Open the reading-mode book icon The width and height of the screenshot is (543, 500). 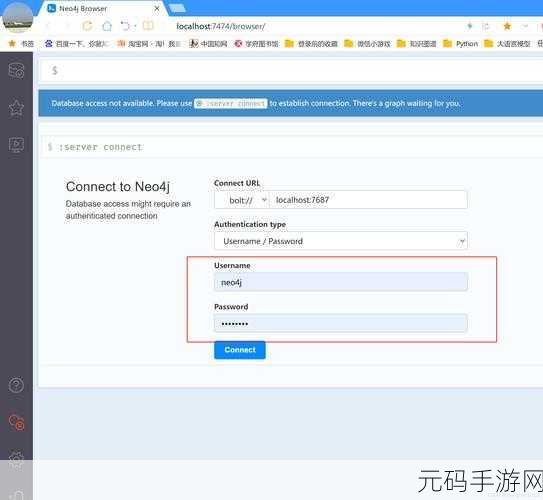point(148,26)
